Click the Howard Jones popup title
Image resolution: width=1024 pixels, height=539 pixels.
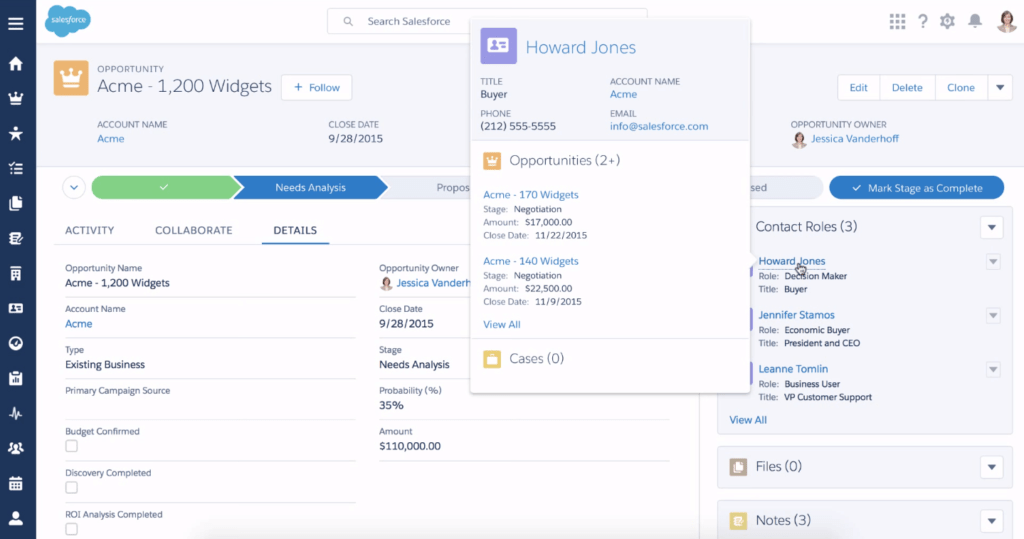click(x=581, y=47)
